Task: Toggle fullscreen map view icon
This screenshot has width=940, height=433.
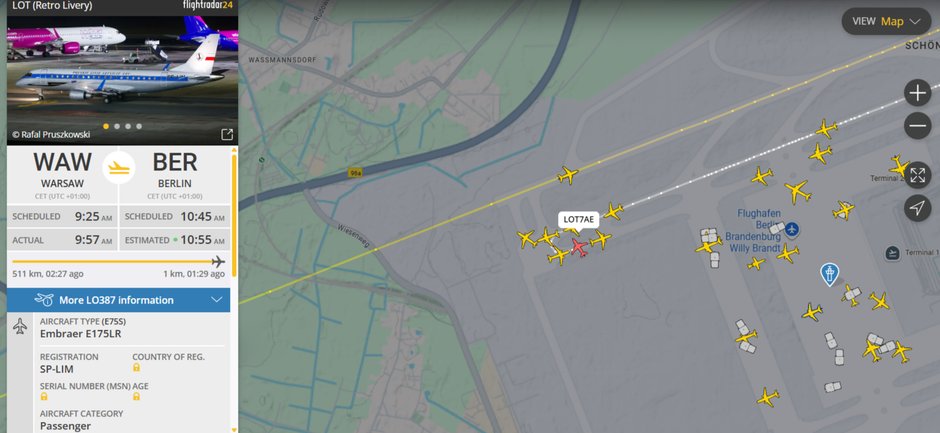Action: click(x=917, y=175)
